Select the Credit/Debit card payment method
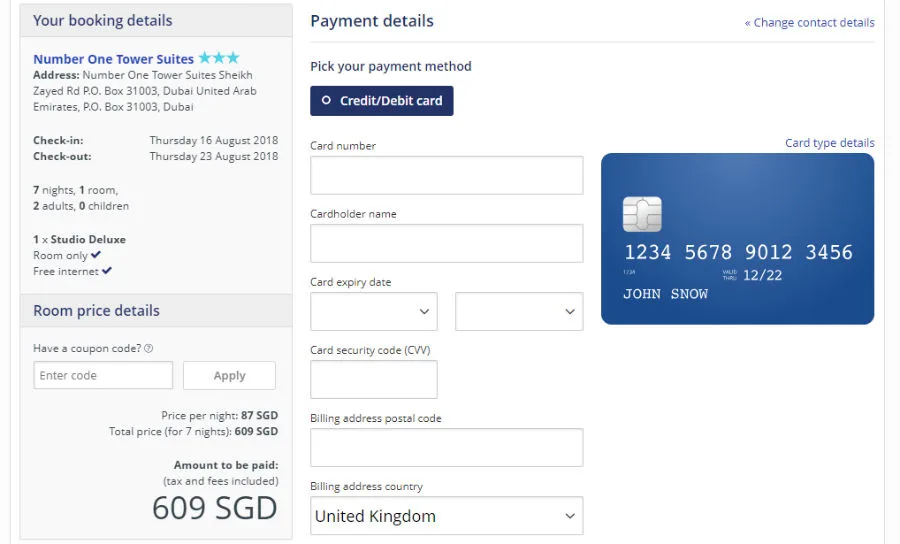 (381, 101)
